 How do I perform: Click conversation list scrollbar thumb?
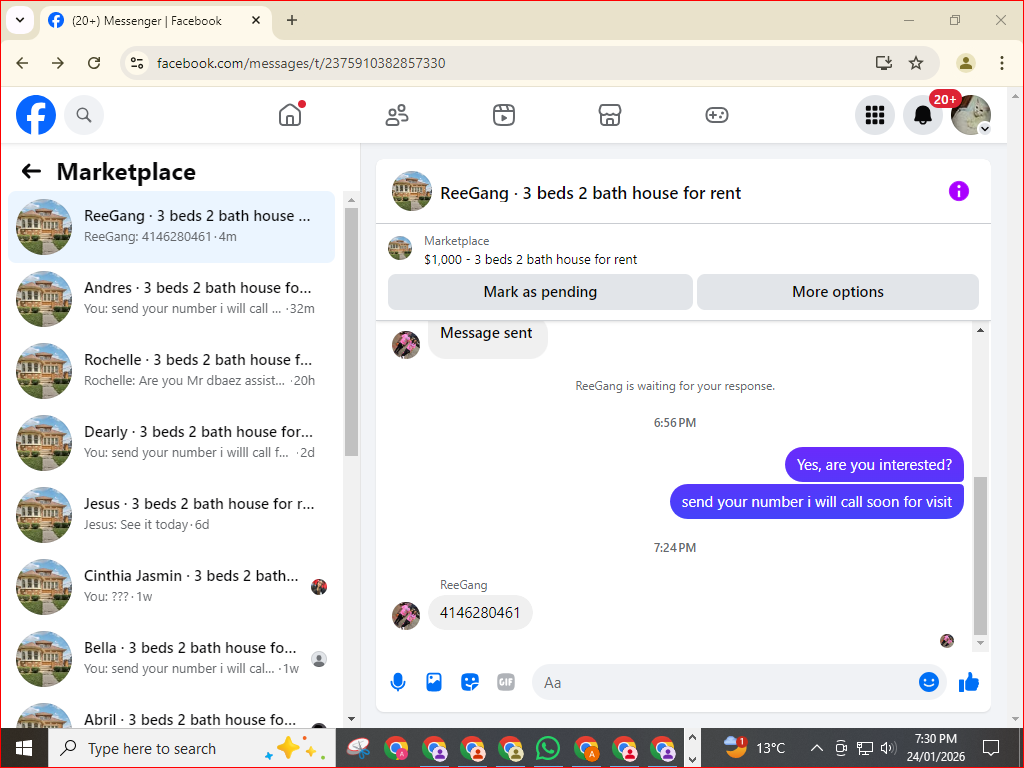click(x=351, y=332)
